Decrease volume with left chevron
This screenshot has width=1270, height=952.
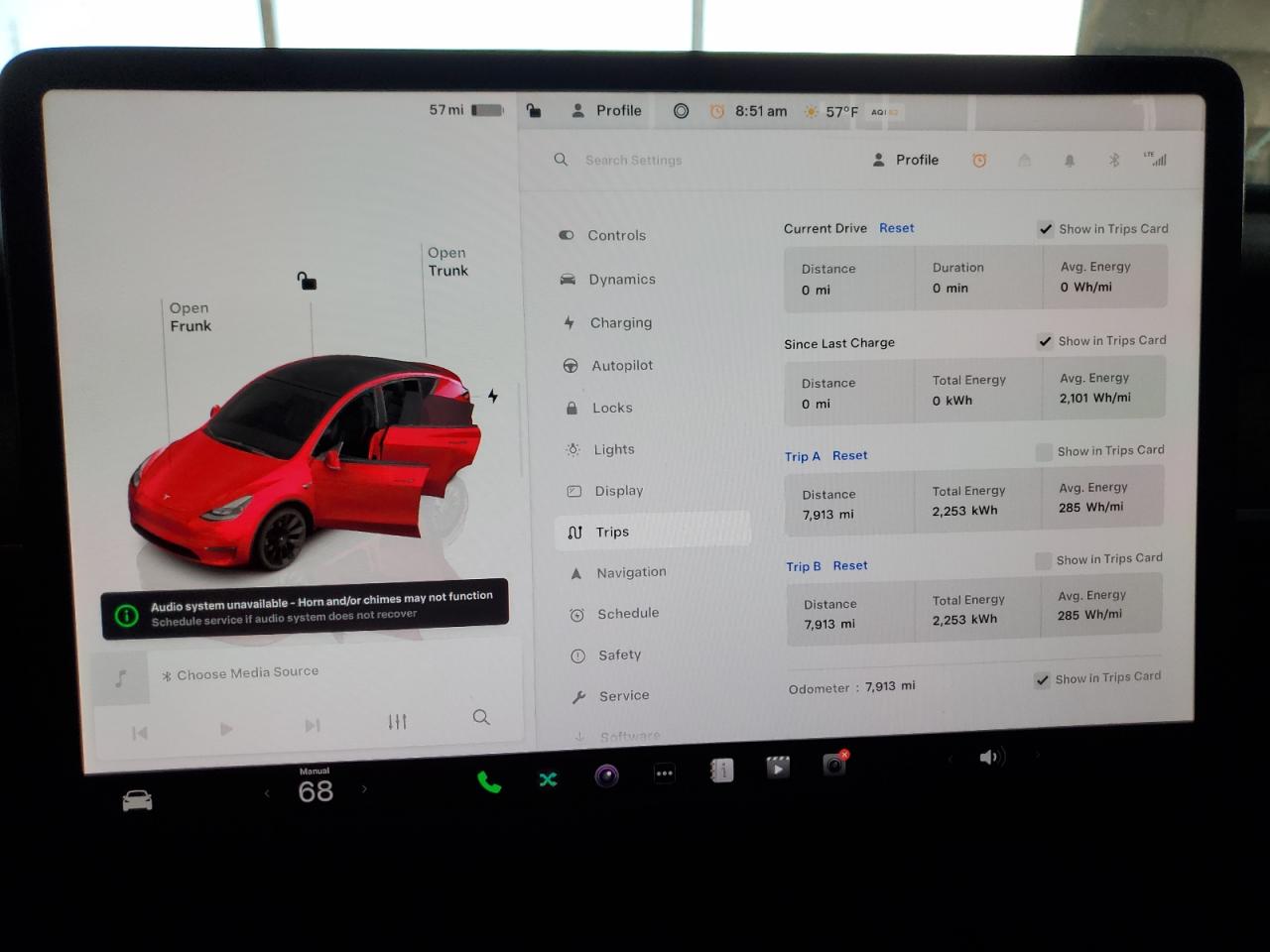[950, 760]
